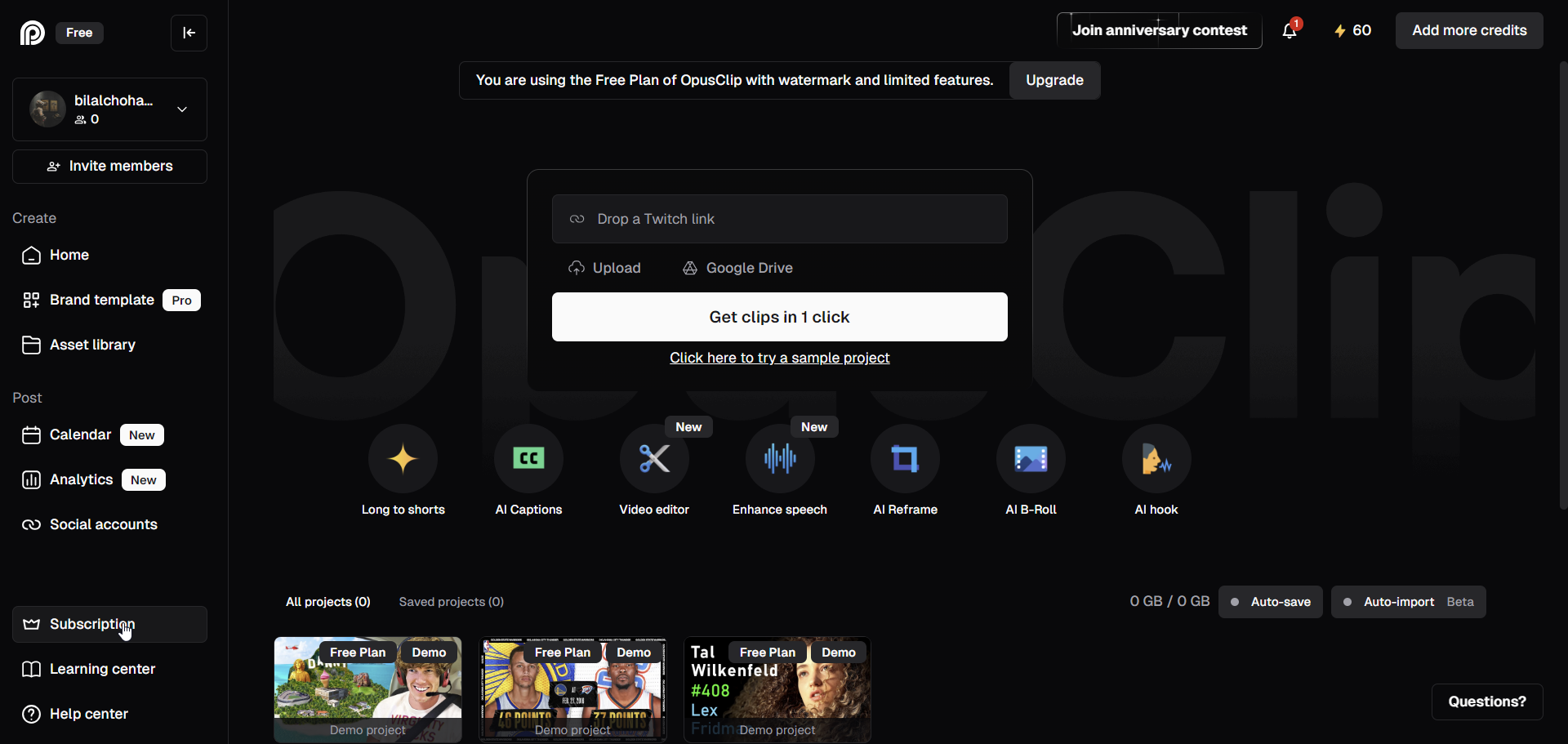The image size is (1568, 744).
Task: Launch the Video editor scissors icon
Action: (654, 459)
